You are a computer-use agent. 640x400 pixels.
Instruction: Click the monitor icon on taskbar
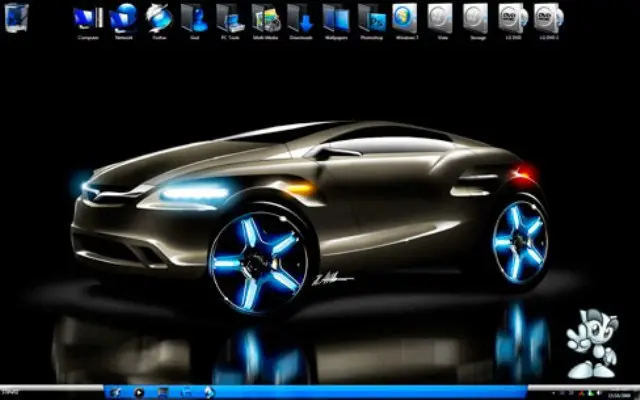[162, 393]
